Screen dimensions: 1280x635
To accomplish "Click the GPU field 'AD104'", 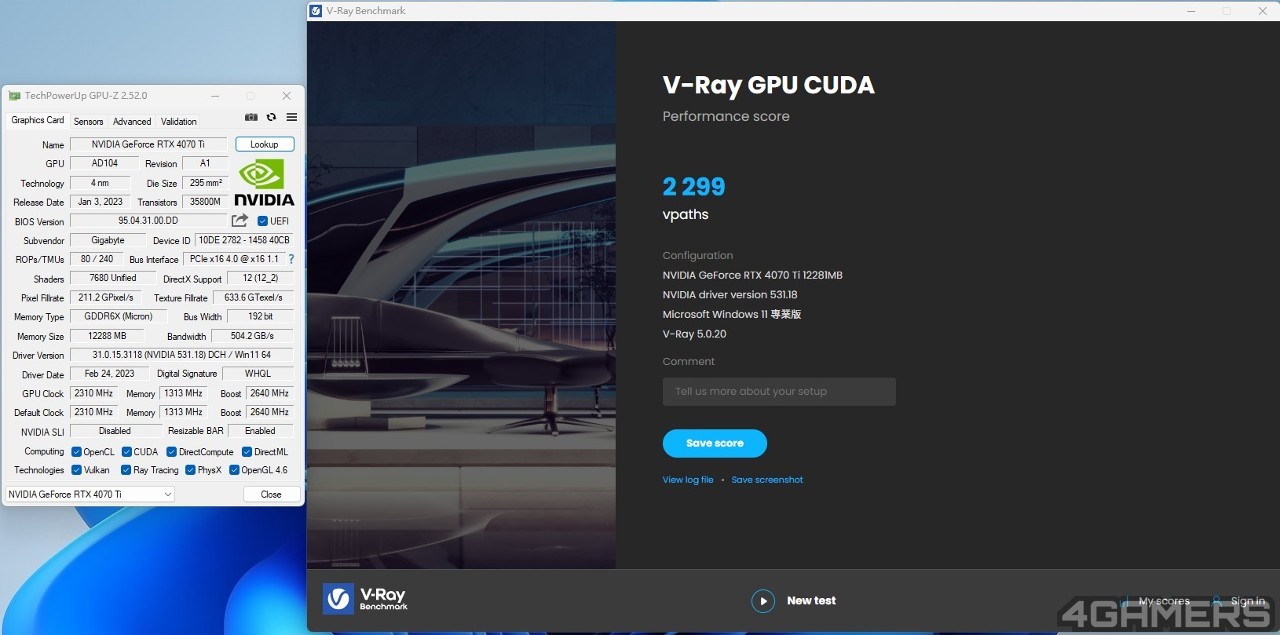I will (x=104, y=163).
